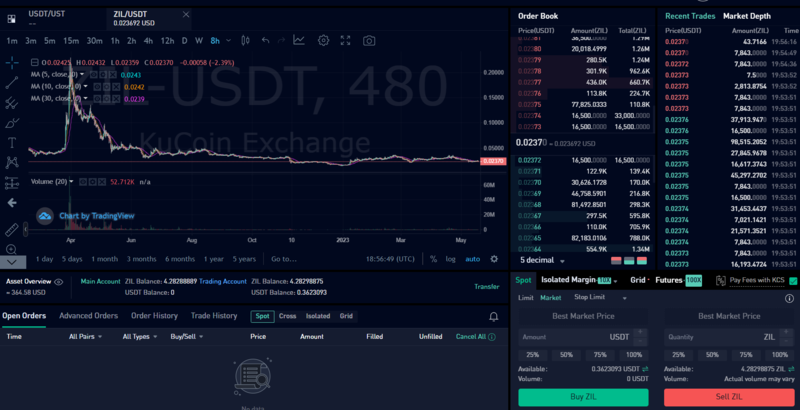
Task: Undo the last chart action
Action: [x=265, y=40]
